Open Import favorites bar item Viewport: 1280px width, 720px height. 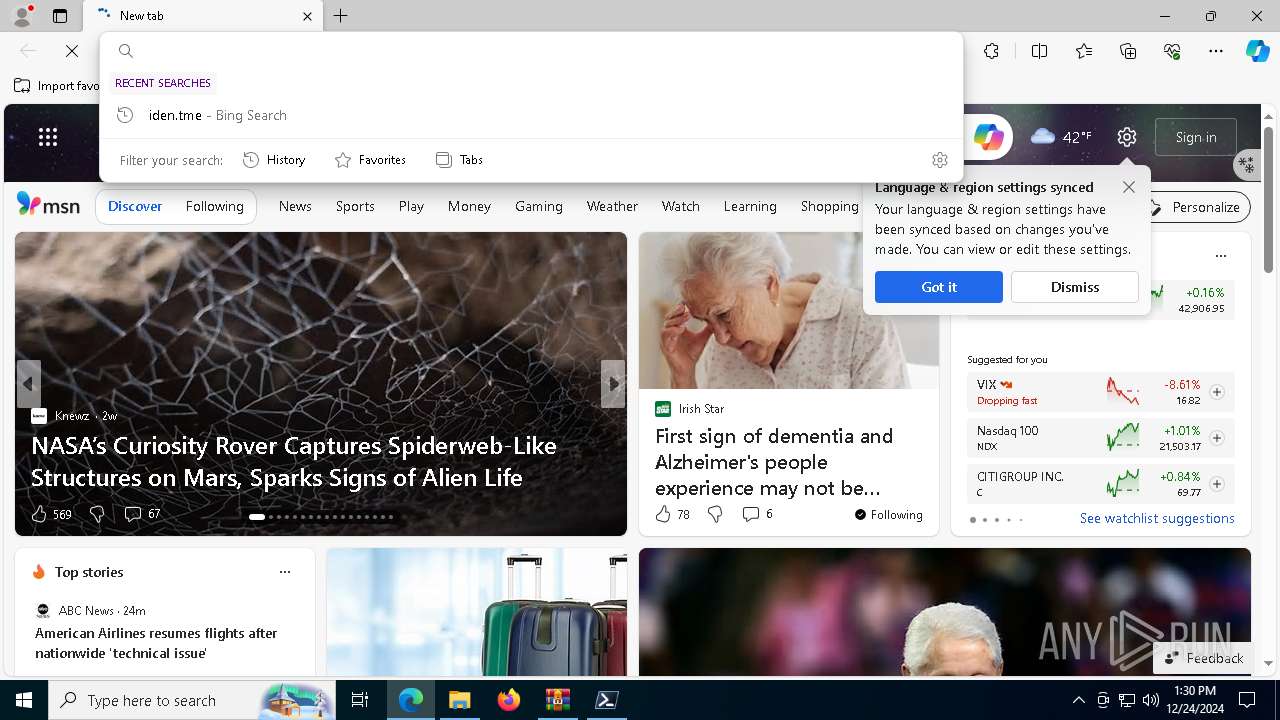[57, 86]
